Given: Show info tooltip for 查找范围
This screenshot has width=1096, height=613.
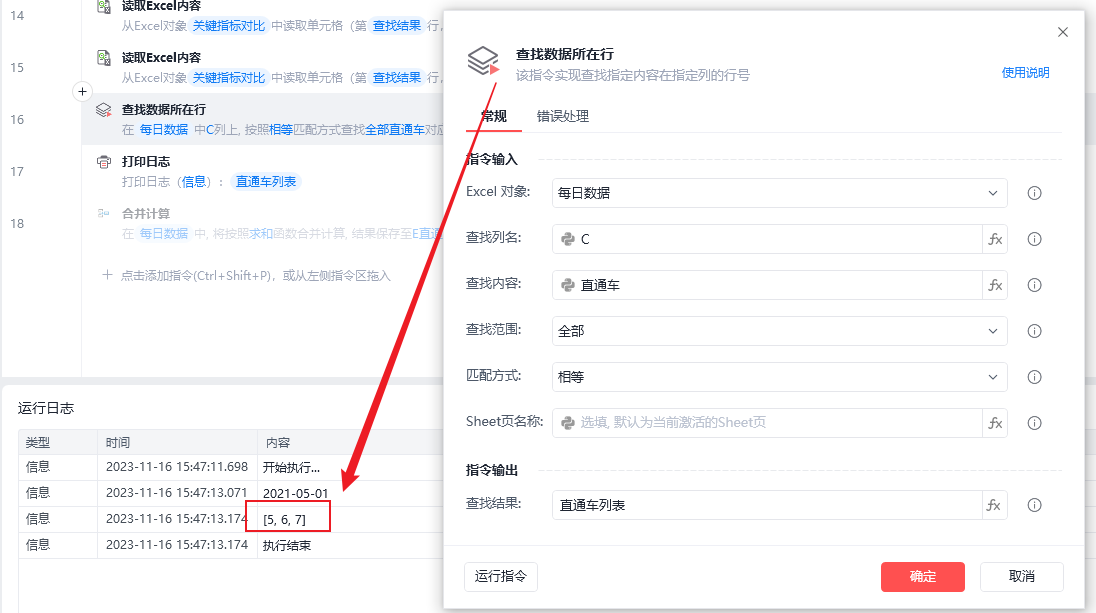Looking at the screenshot, I should tap(1035, 331).
